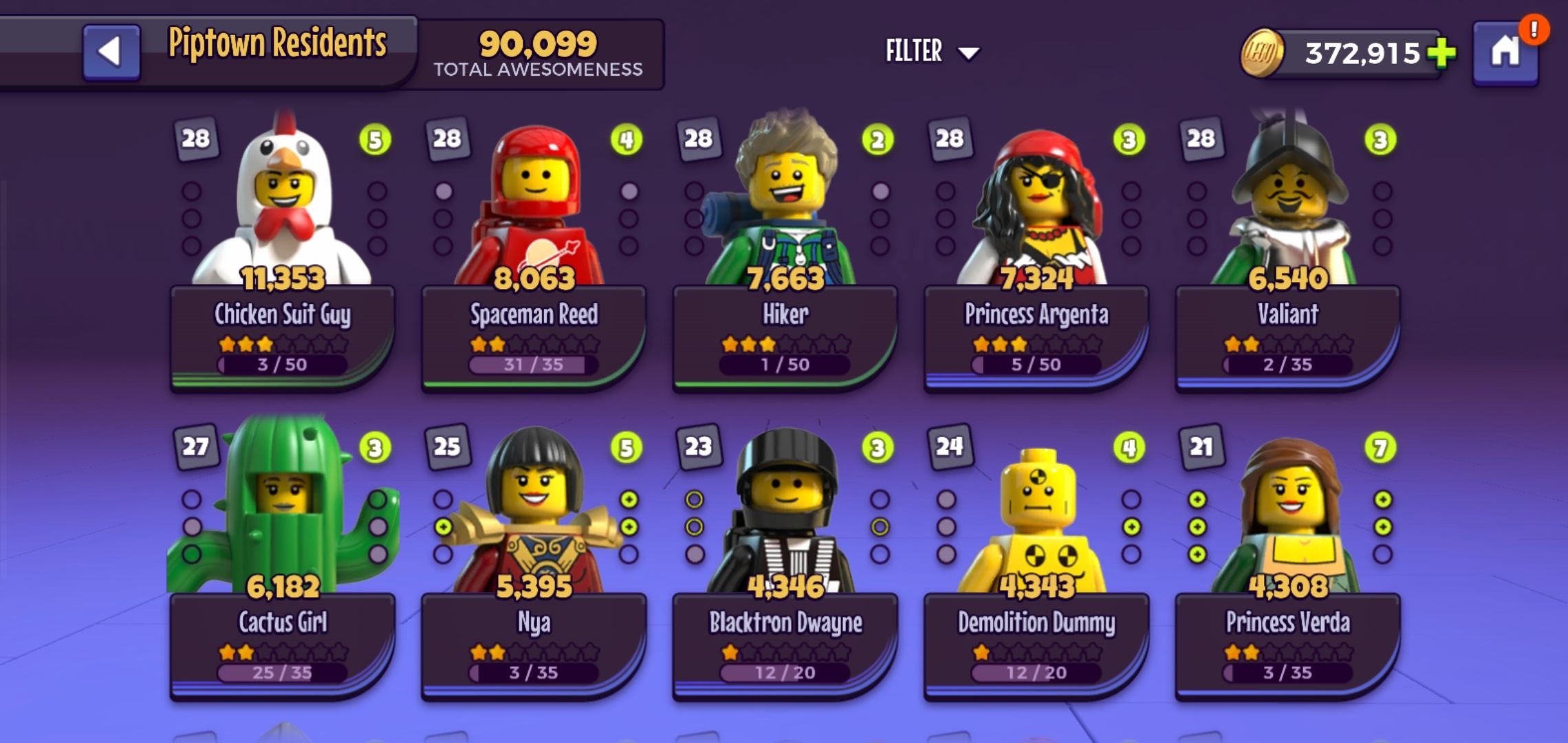The width and height of the screenshot is (1568, 743).
Task: Click Cactus Girl's 25 / 35 progress bar
Action: coord(282,672)
